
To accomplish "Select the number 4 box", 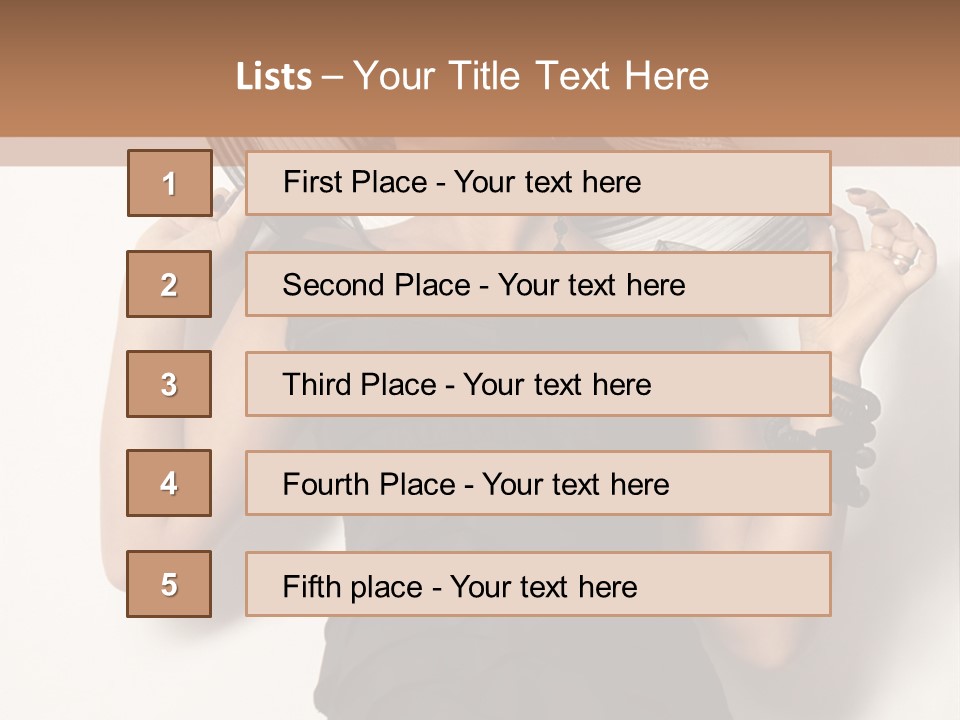I will click(x=169, y=483).
